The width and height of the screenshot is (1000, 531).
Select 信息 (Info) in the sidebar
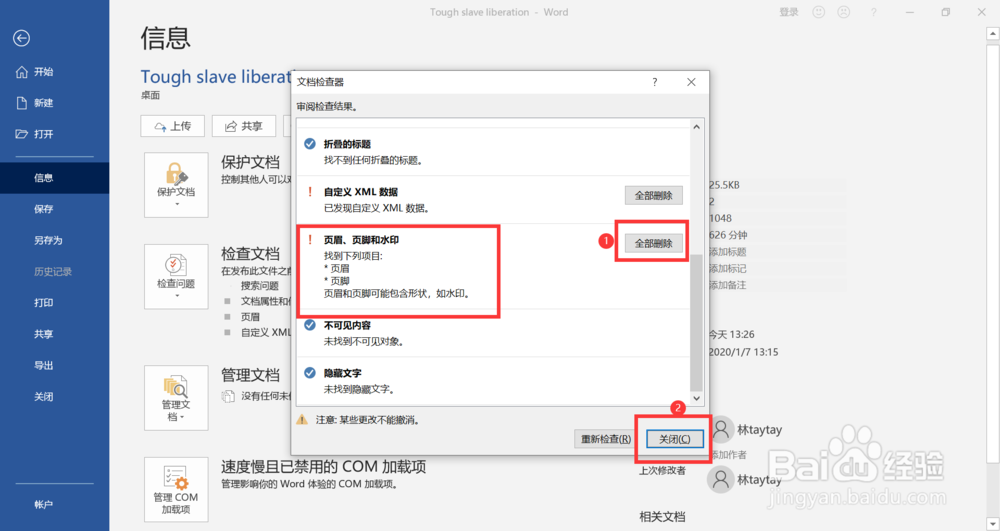coord(54,178)
